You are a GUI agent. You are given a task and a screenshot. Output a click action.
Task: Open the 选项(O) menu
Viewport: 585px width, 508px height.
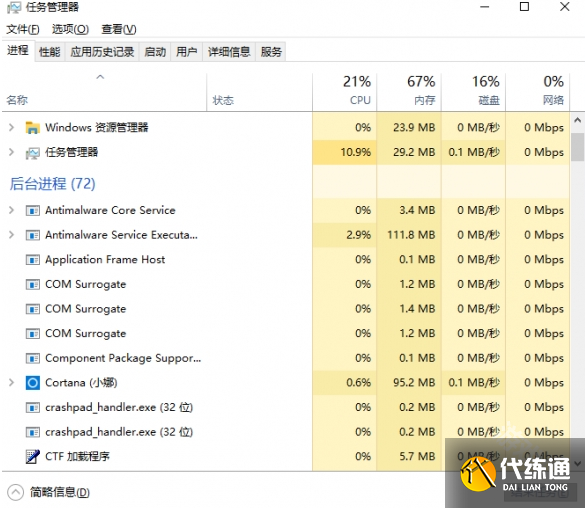tap(70, 29)
